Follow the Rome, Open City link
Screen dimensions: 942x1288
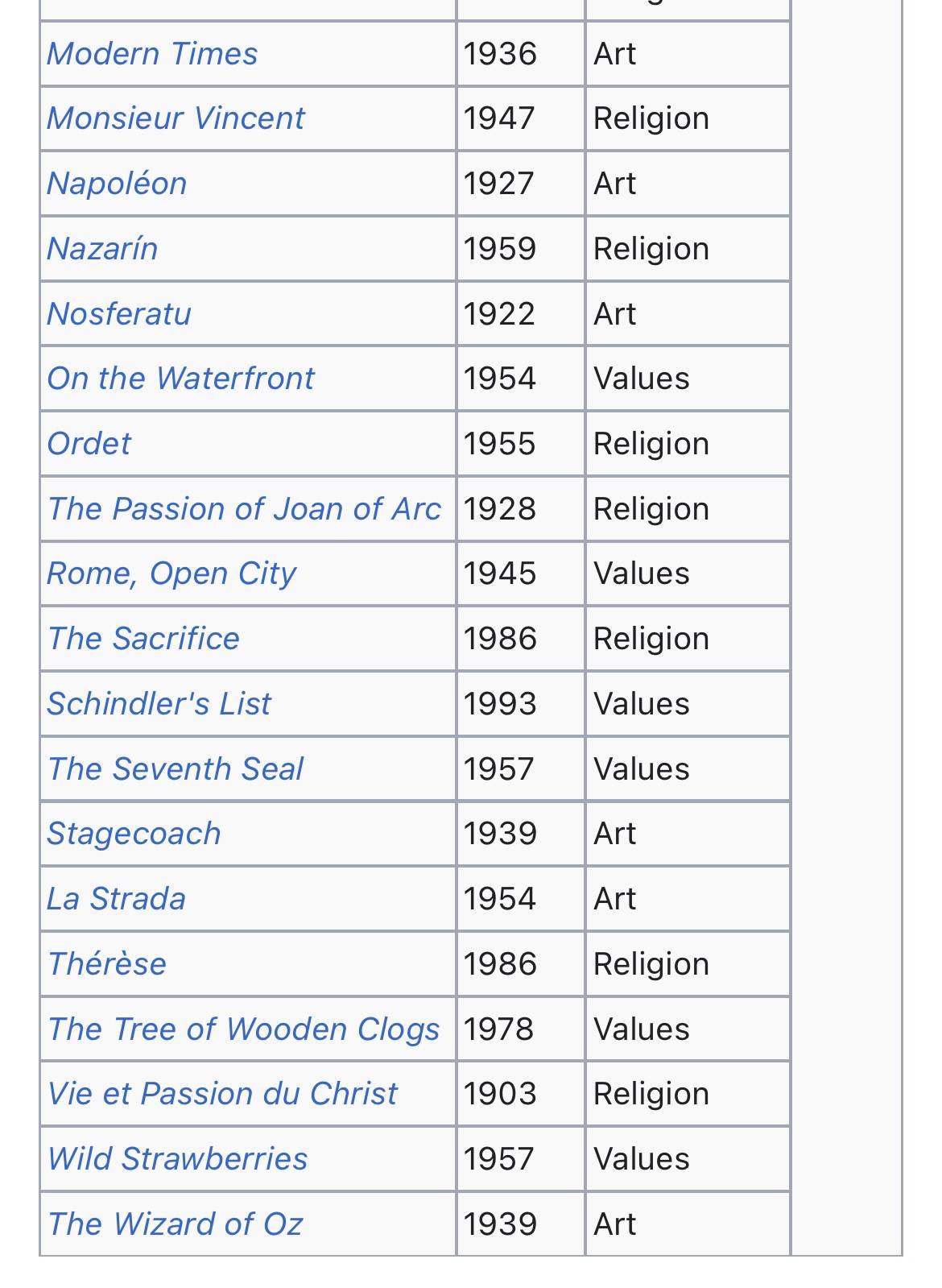click(171, 574)
